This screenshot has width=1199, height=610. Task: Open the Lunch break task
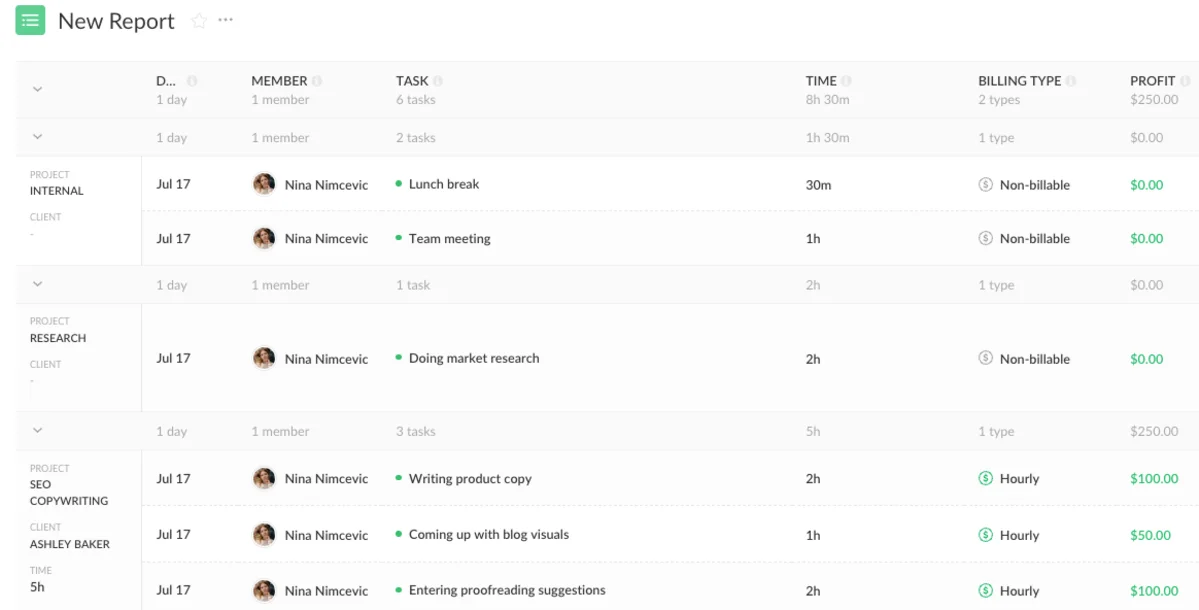[x=444, y=184]
